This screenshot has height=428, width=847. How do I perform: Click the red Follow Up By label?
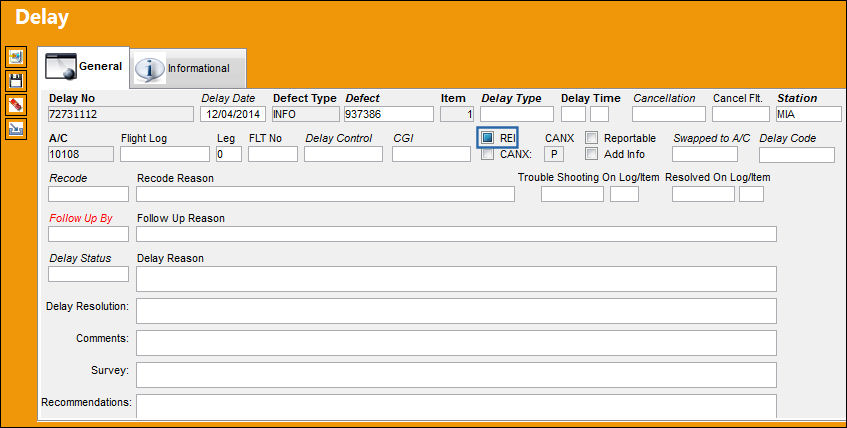click(81, 218)
